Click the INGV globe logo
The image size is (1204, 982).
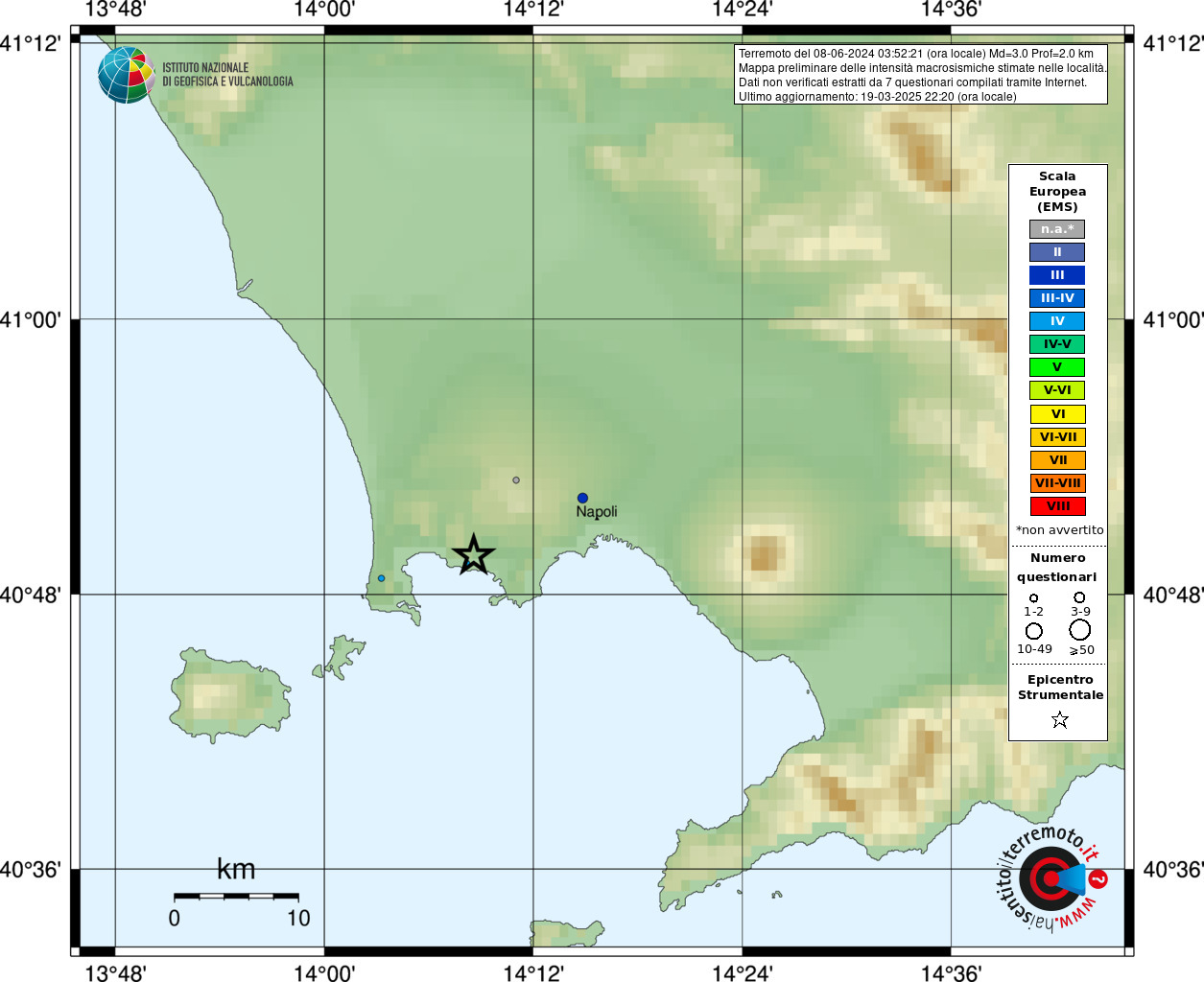(x=127, y=75)
